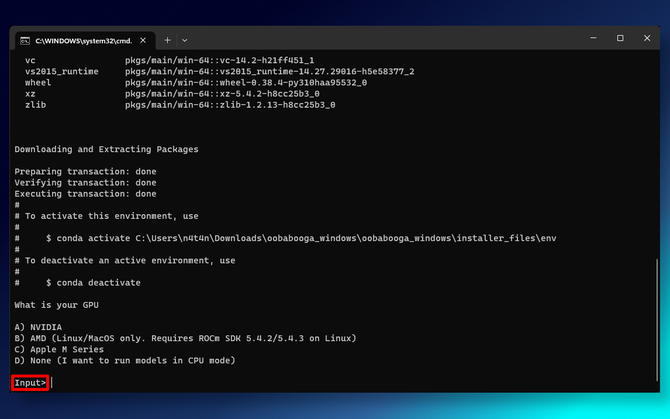Click the vc-14.2-h21ff451_1 package path

(x=220, y=61)
